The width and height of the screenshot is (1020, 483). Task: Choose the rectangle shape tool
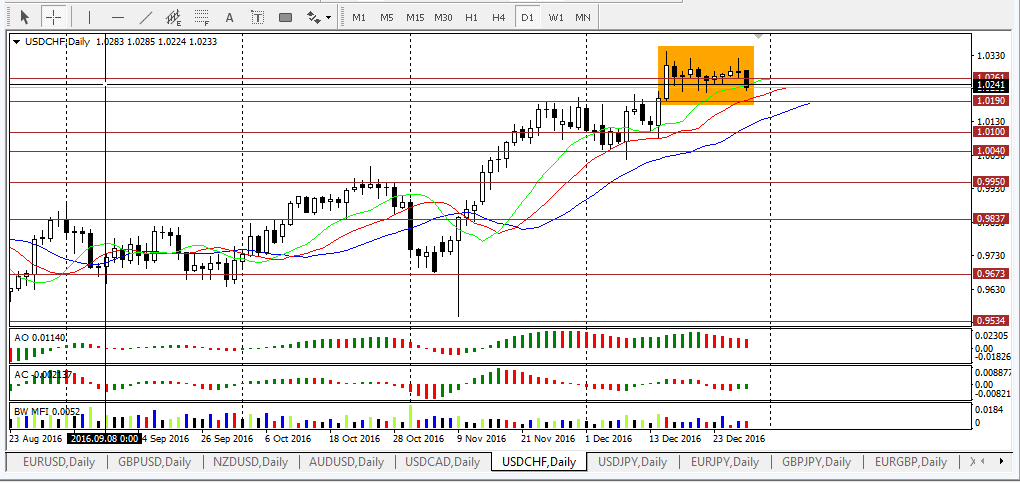tap(286, 17)
